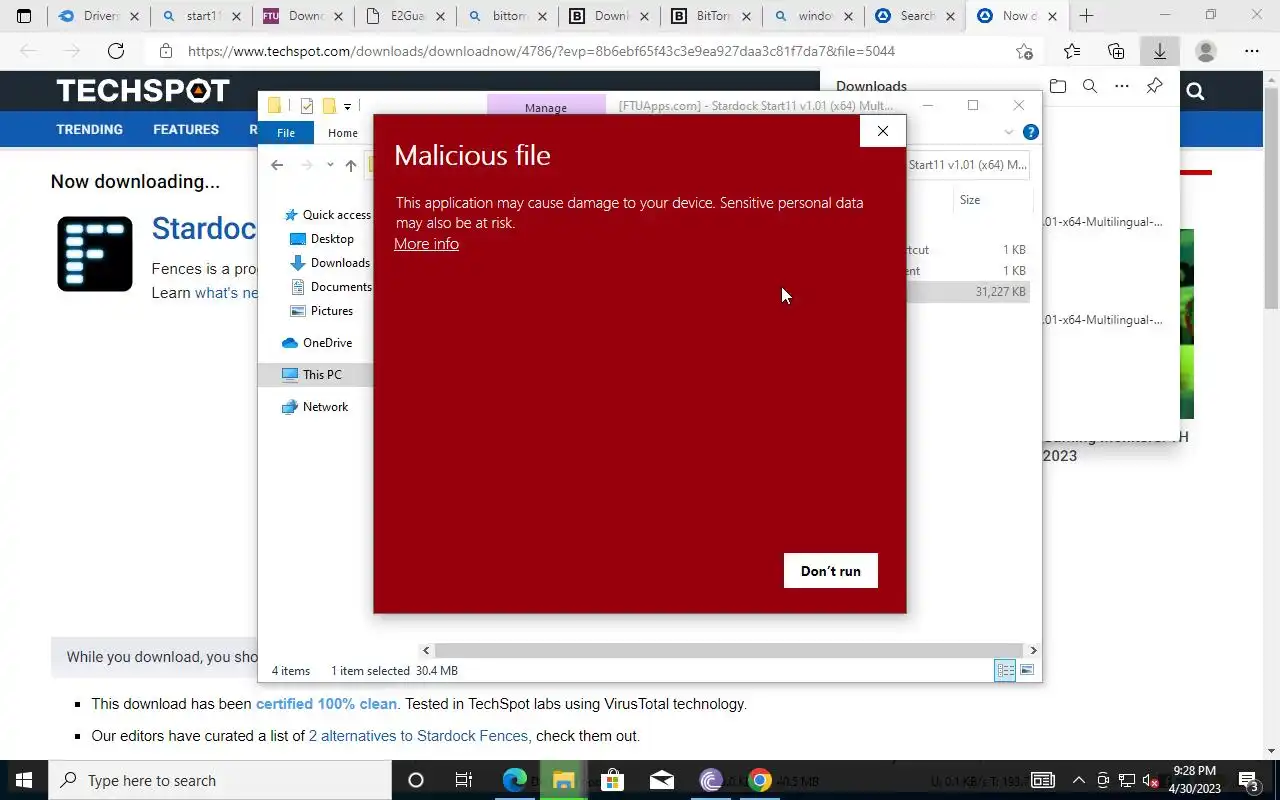Open the More info link in dialog

426,243
